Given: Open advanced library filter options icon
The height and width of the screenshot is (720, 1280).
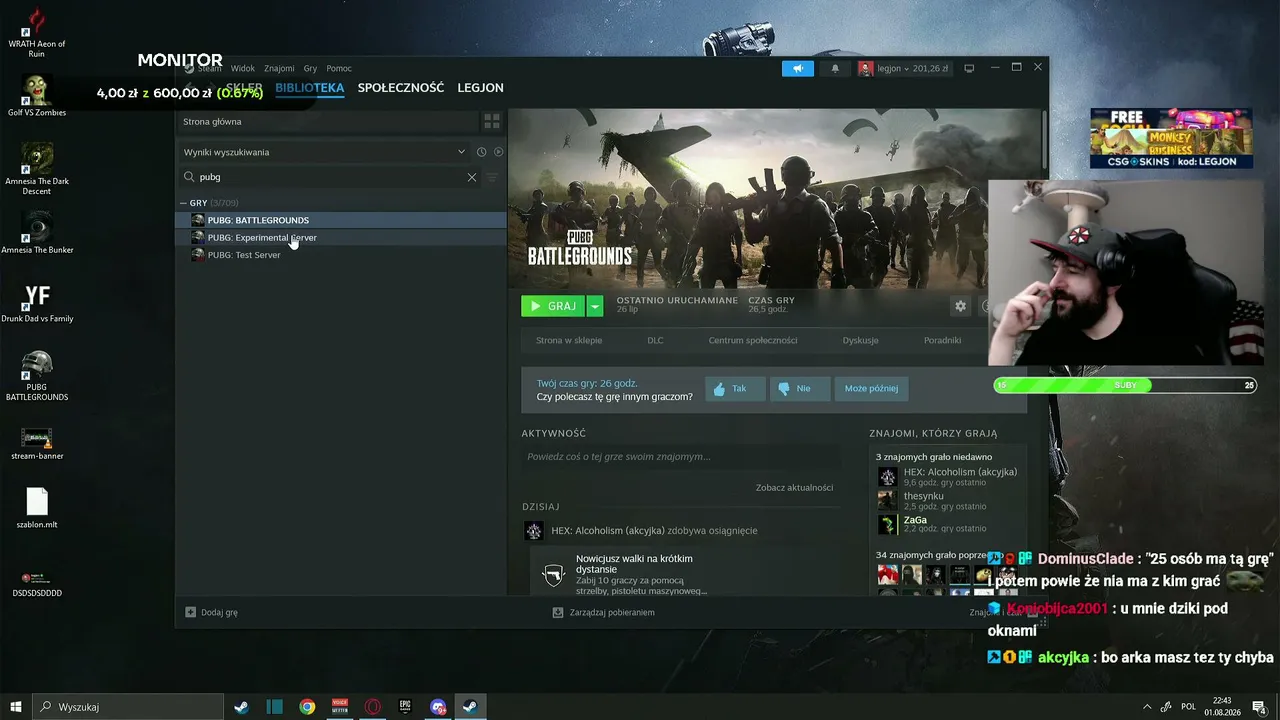Looking at the screenshot, I should coord(492,177).
